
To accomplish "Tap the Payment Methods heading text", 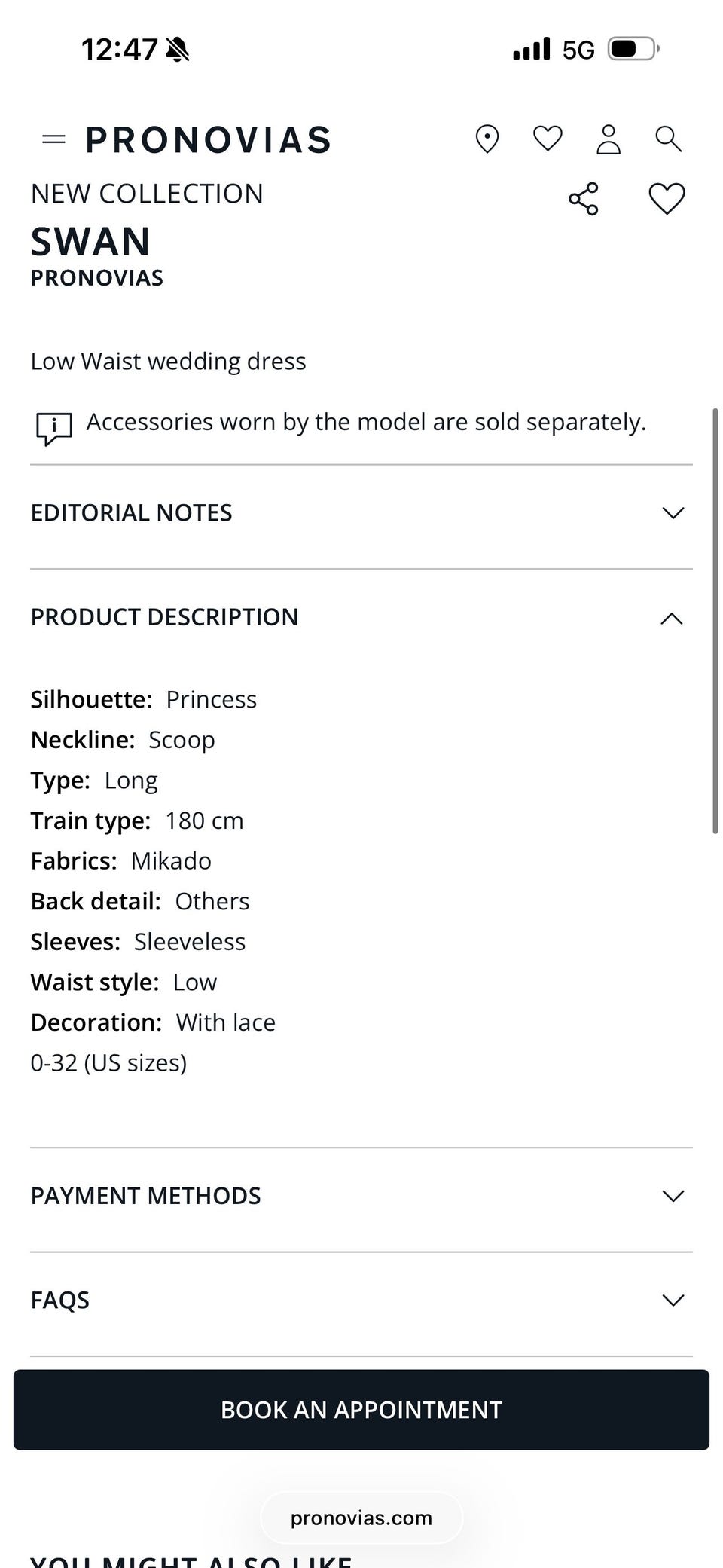I will pyautogui.click(x=146, y=1196).
